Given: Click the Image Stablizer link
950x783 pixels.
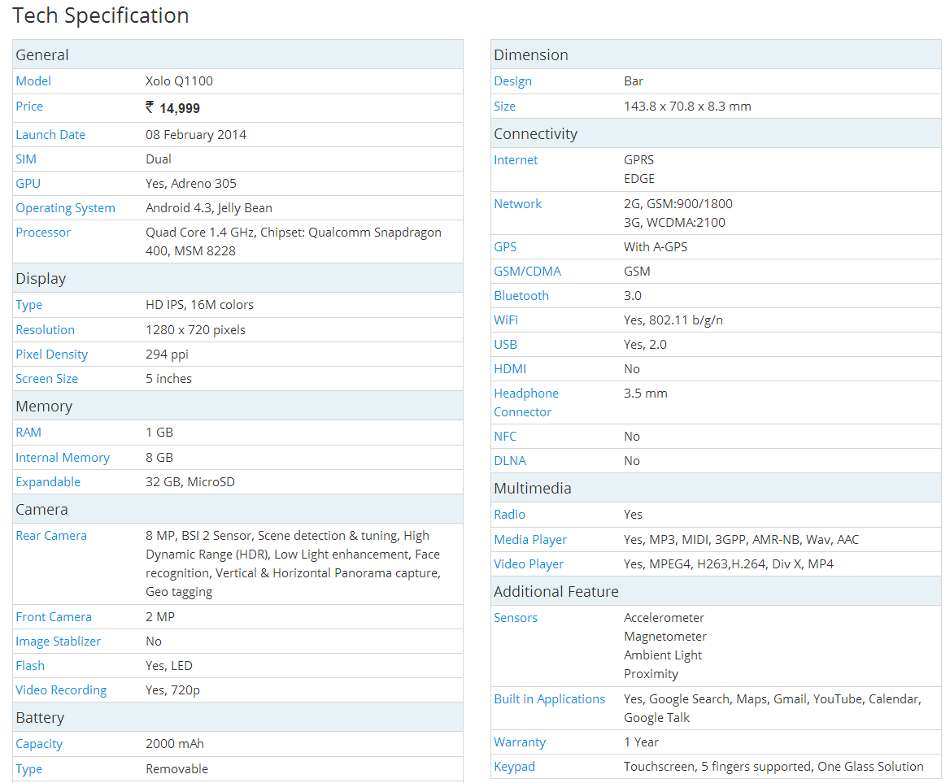Looking at the screenshot, I should [58, 641].
